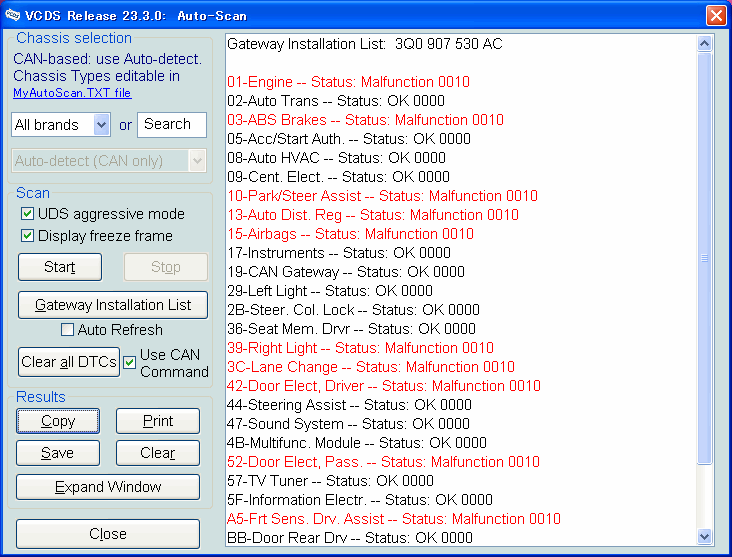The height and width of the screenshot is (557, 732).
Task: Click the chassis Search field
Action: [x=172, y=125]
